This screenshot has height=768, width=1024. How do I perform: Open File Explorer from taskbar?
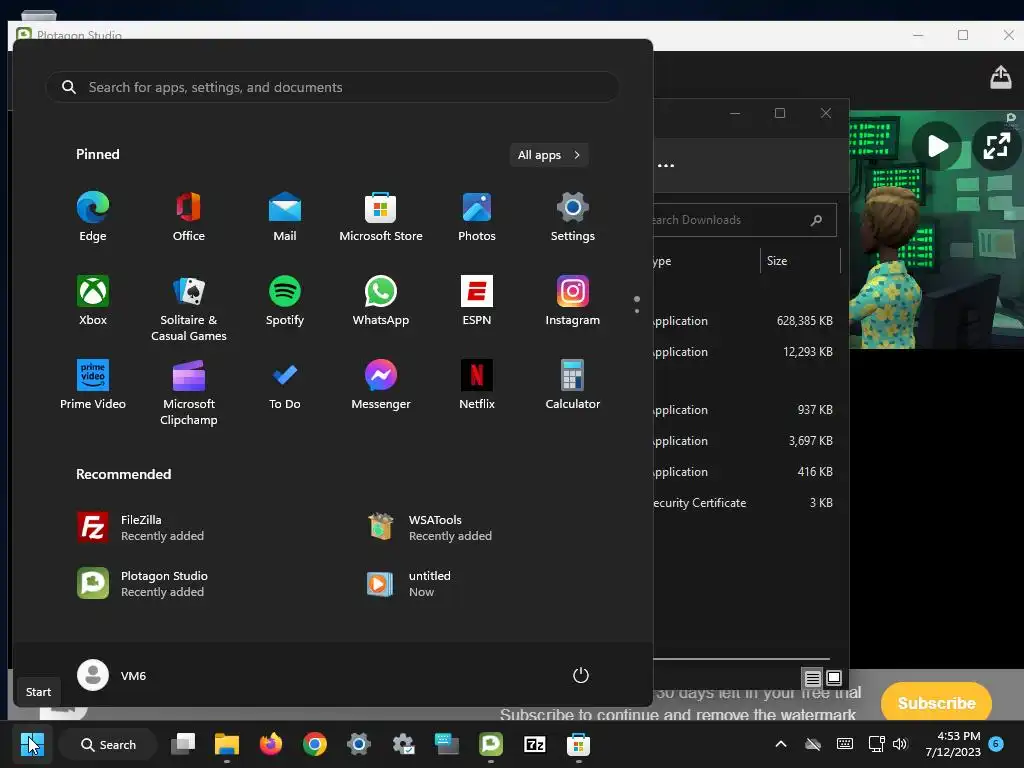point(227,744)
